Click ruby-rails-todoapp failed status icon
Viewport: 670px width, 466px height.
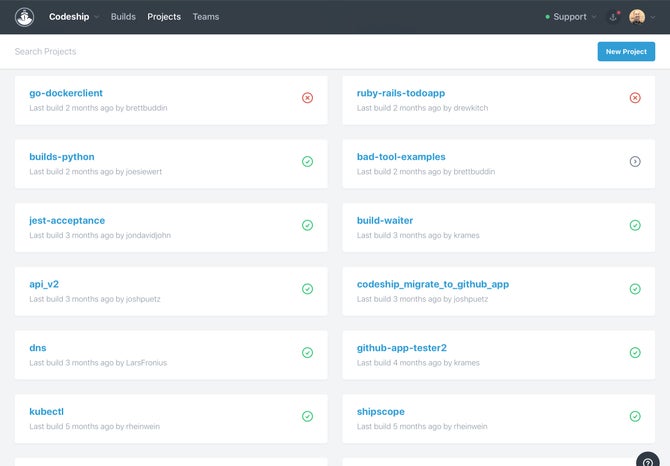click(635, 98)
